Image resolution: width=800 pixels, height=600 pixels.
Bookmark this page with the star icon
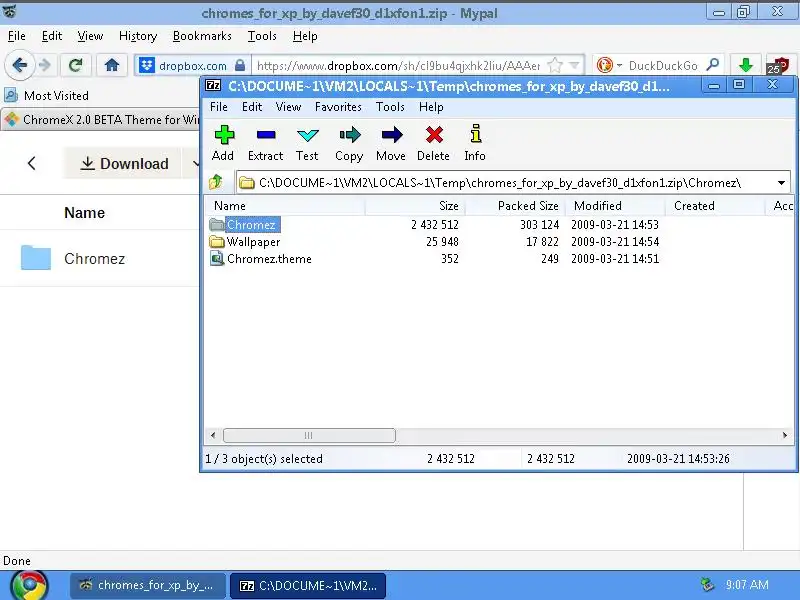coord(555,65)
